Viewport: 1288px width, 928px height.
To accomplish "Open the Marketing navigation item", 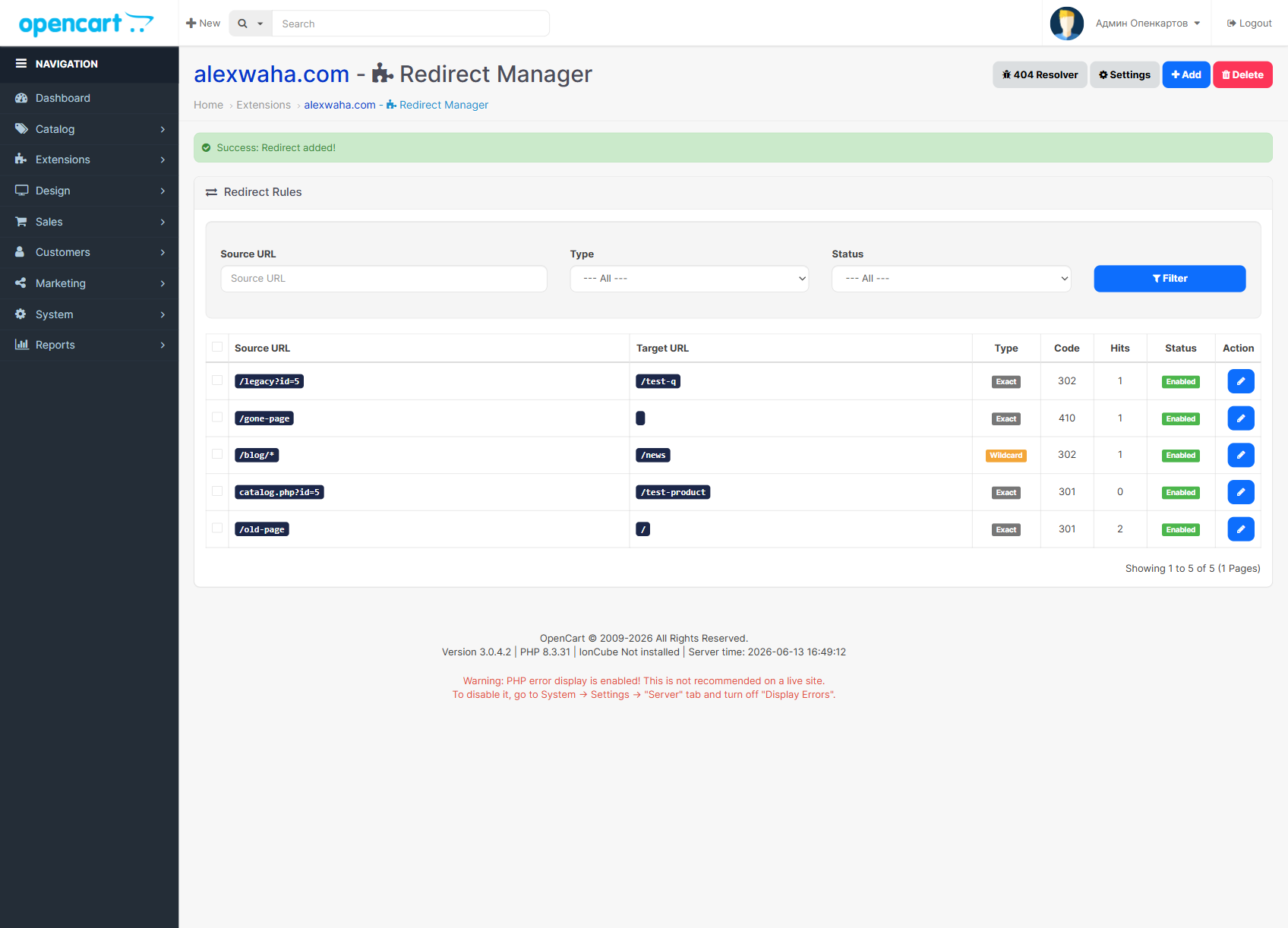I will [90, 283].
